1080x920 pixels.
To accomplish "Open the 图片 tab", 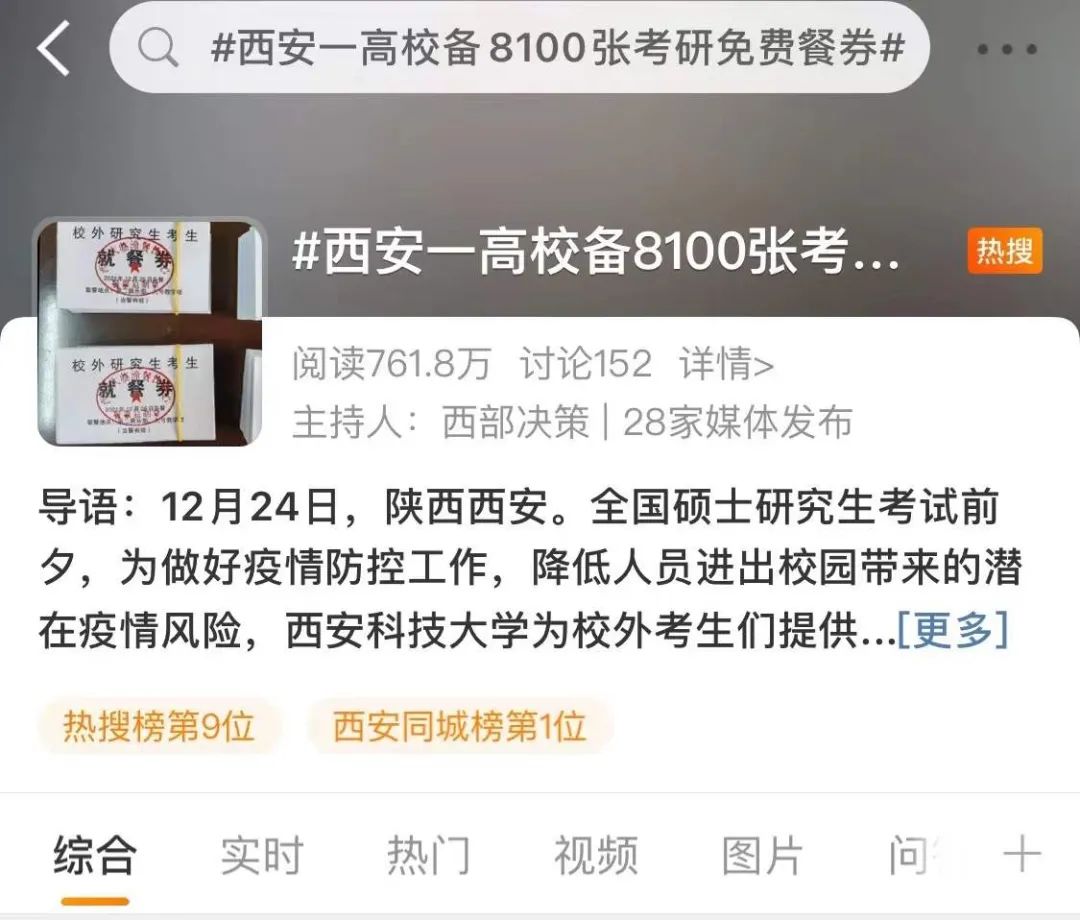I will 762,855.
